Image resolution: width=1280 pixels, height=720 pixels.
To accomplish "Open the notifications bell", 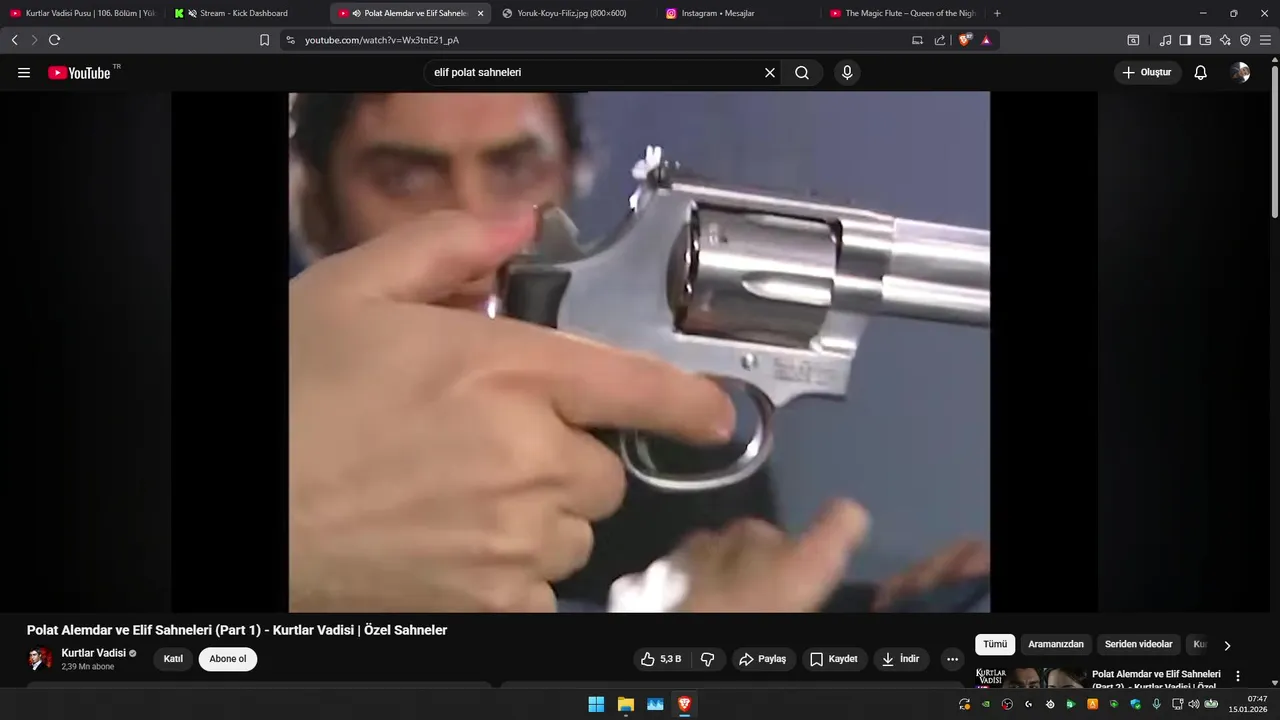I will click(1201, 72).
